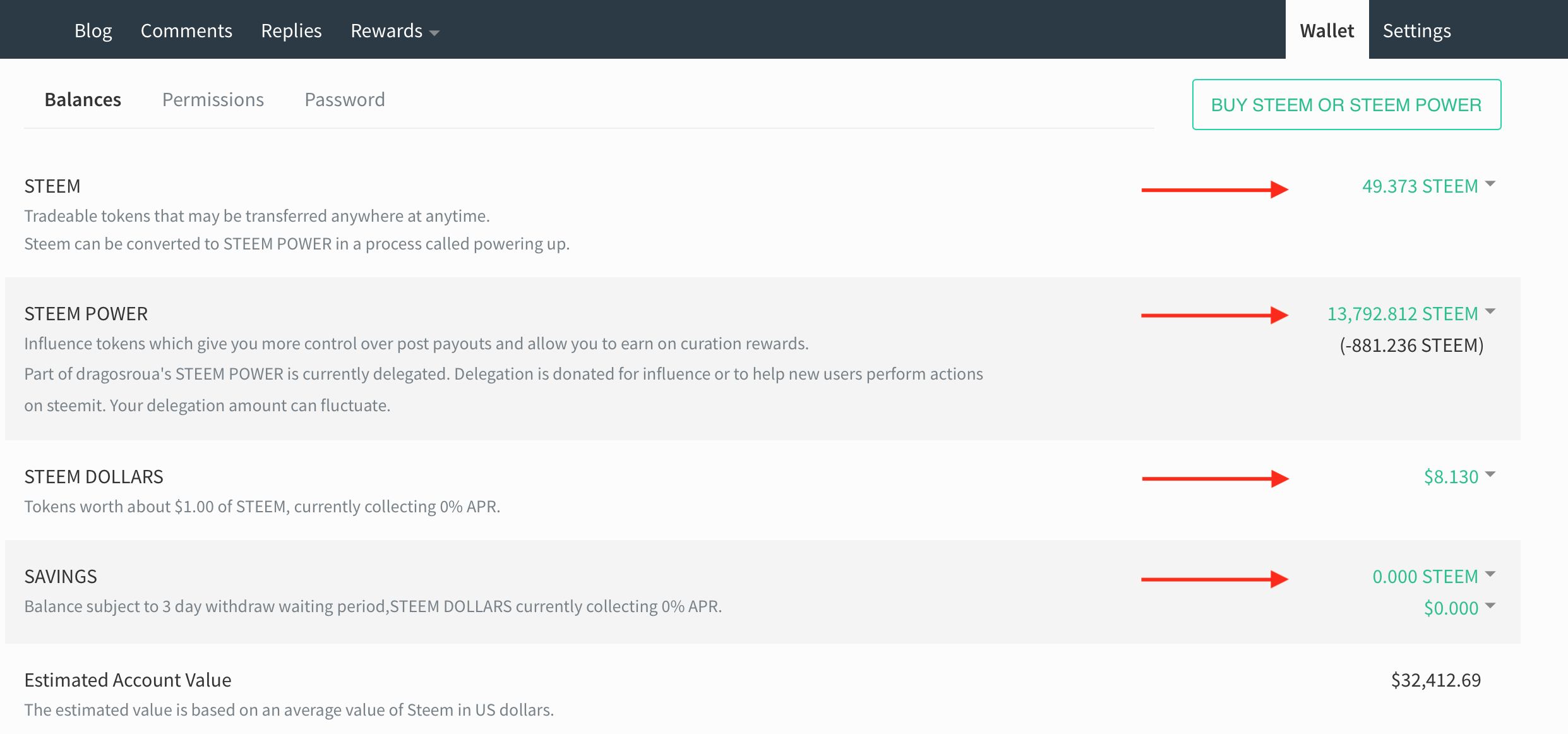Screen dimensions: 1568x734
Task: Open the savings $0.000 dropdown
Action: [1459, 608]
